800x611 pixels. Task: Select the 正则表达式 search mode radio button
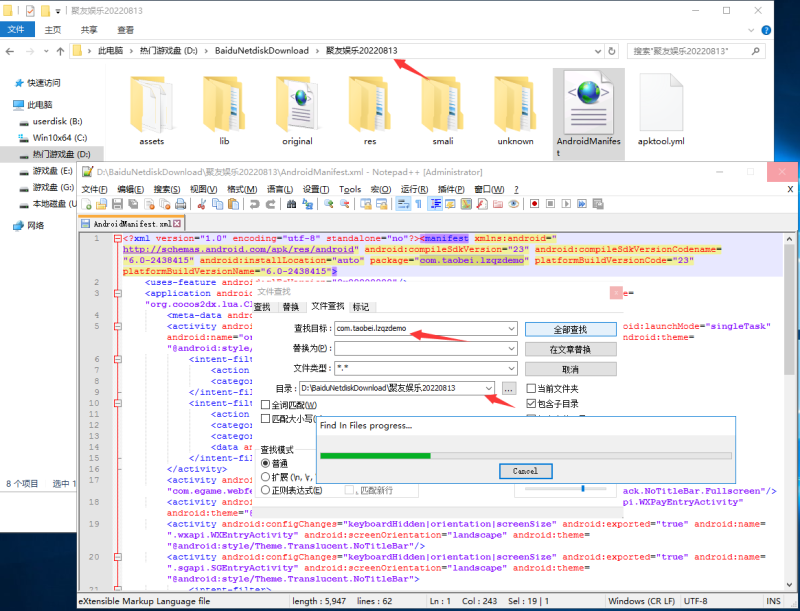click(x=265, y=489)
